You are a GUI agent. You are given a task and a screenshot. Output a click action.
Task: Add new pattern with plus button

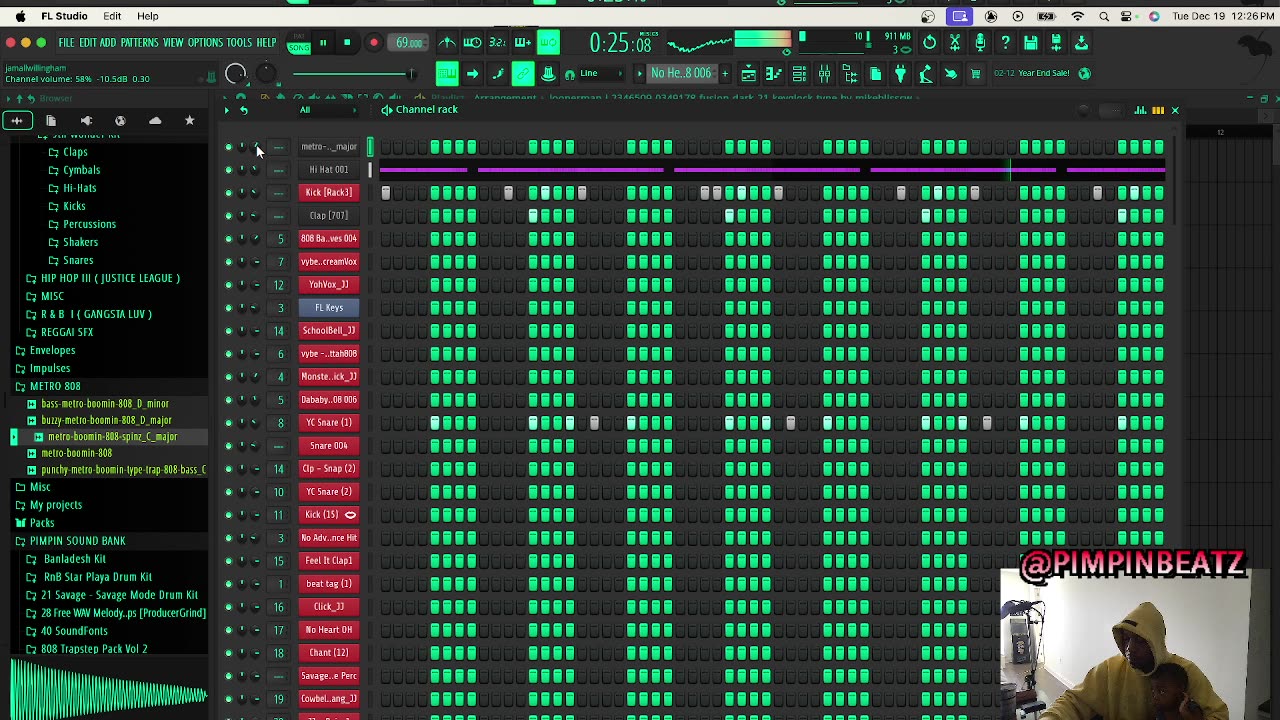723,73
